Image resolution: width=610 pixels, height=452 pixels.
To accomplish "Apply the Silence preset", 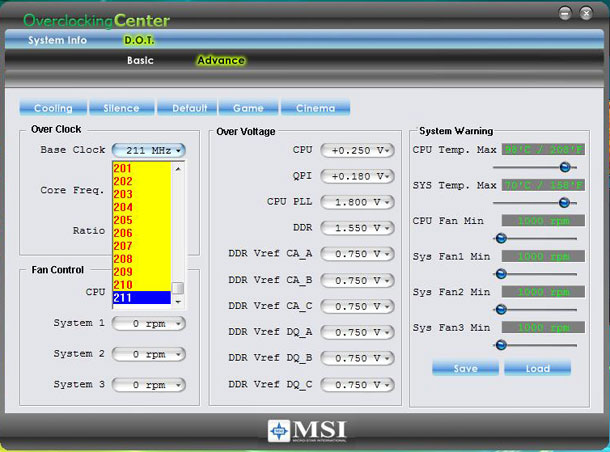I will pyautogui.click(x=121, y=108).
